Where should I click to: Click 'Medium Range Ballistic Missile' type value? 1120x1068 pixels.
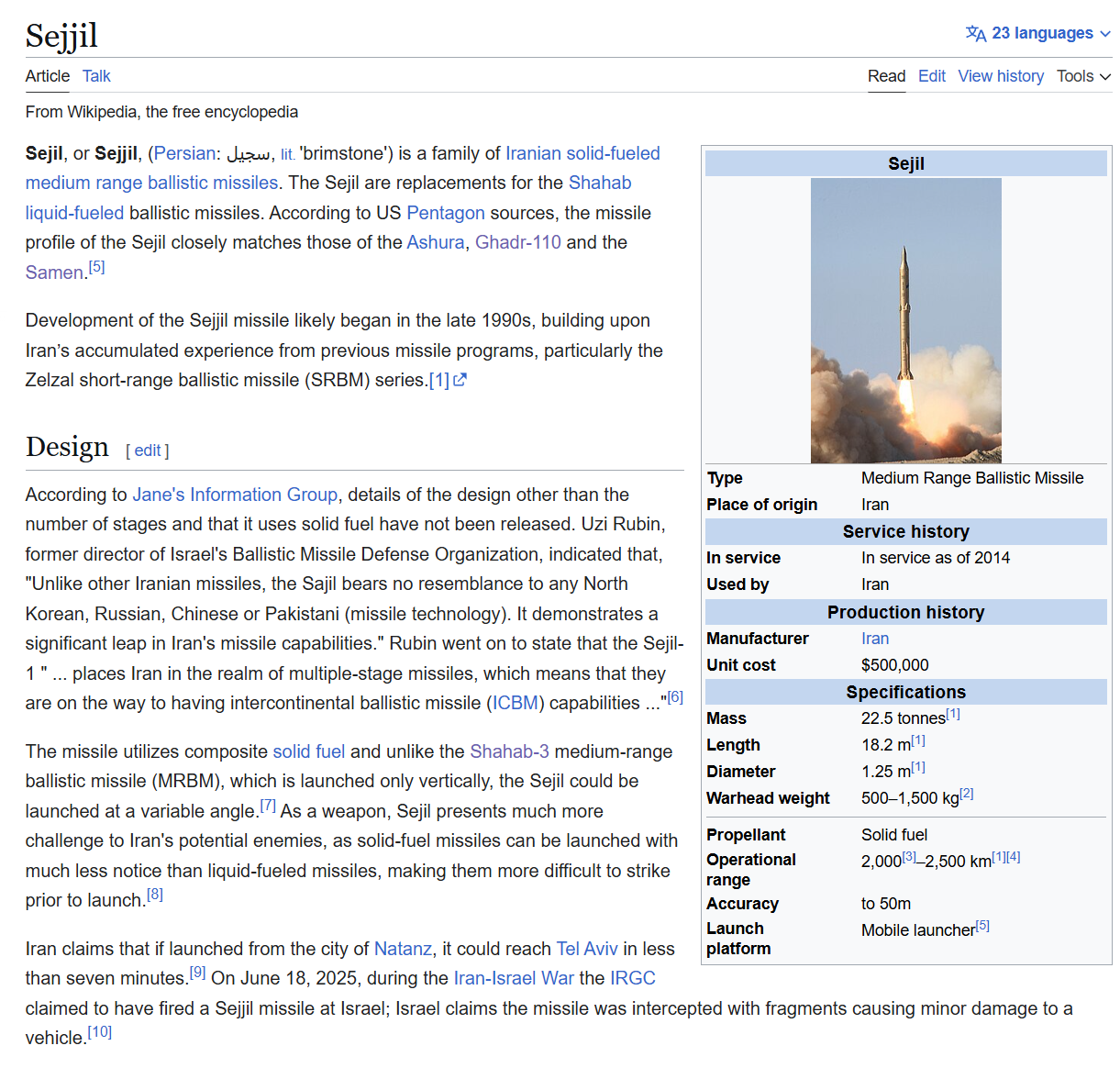pyautogui.click(x=972, y=478)
